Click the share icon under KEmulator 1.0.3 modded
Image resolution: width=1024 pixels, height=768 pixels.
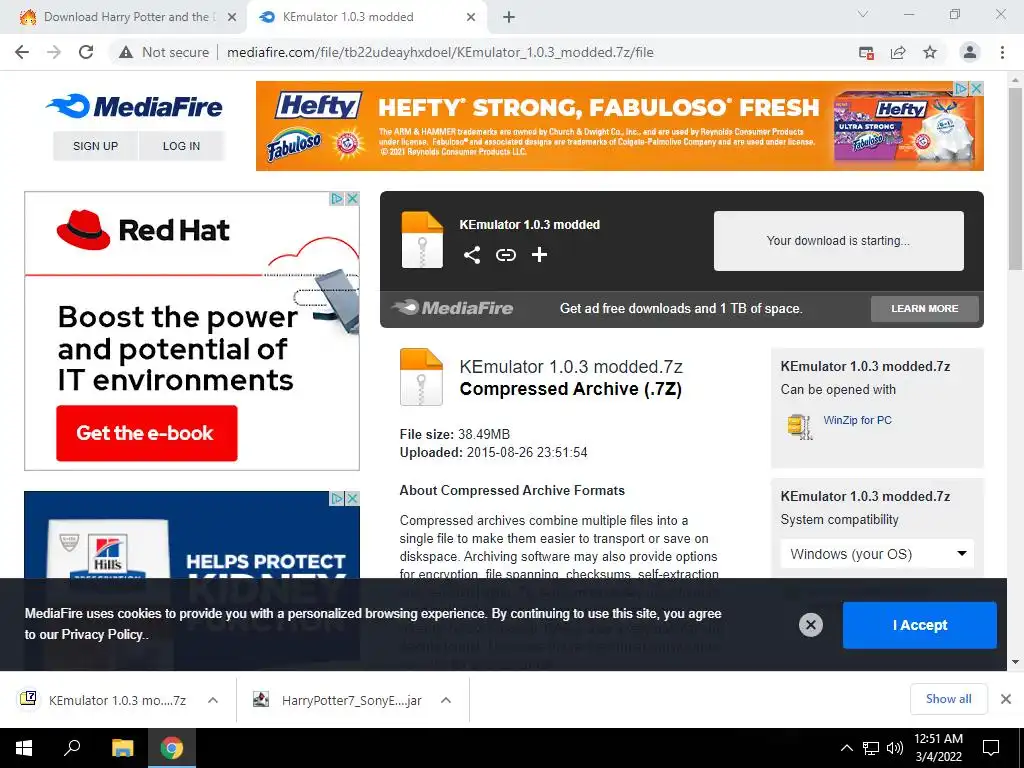point(472,255)
